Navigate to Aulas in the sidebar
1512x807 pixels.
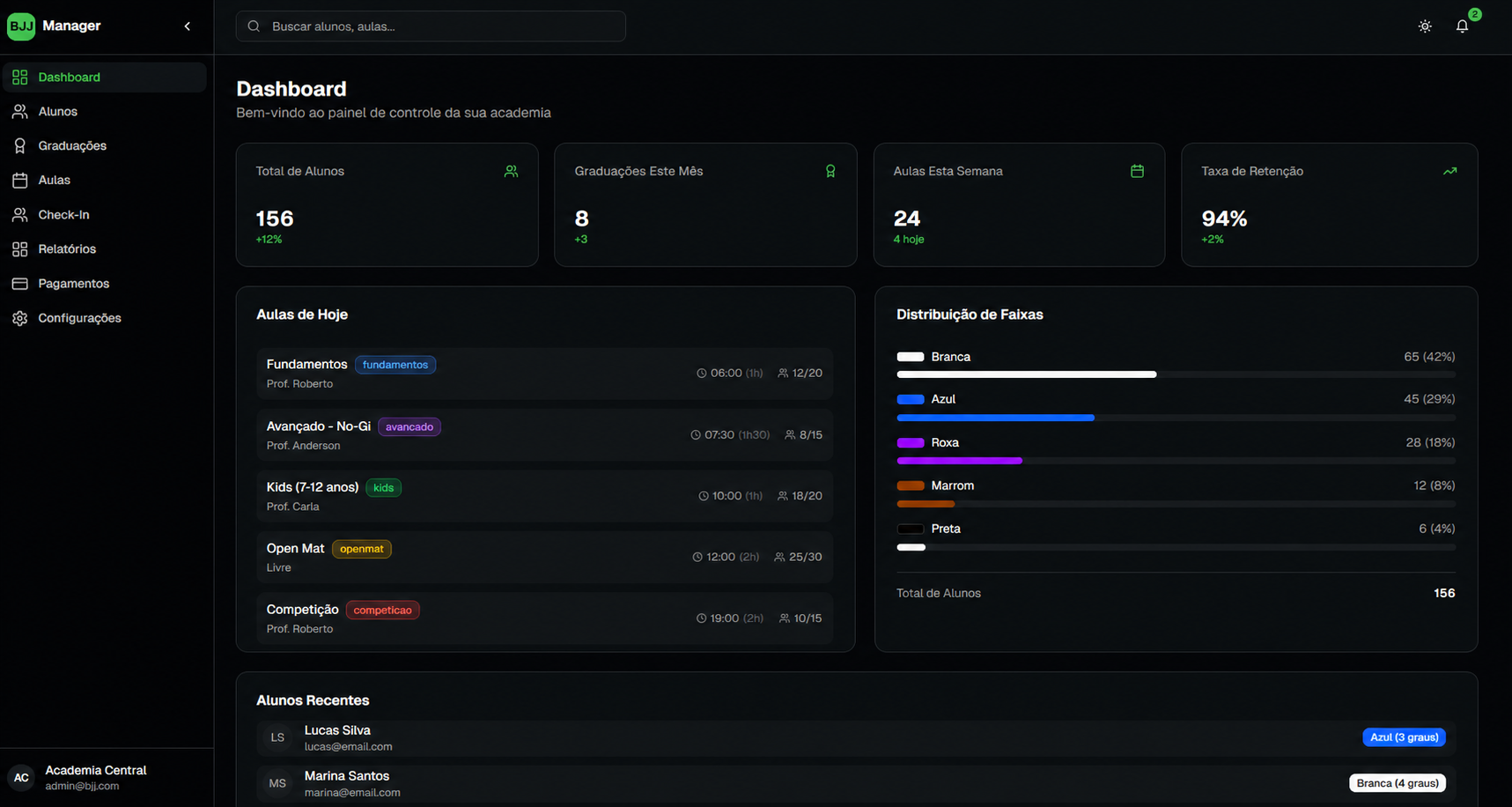(105, 181)
